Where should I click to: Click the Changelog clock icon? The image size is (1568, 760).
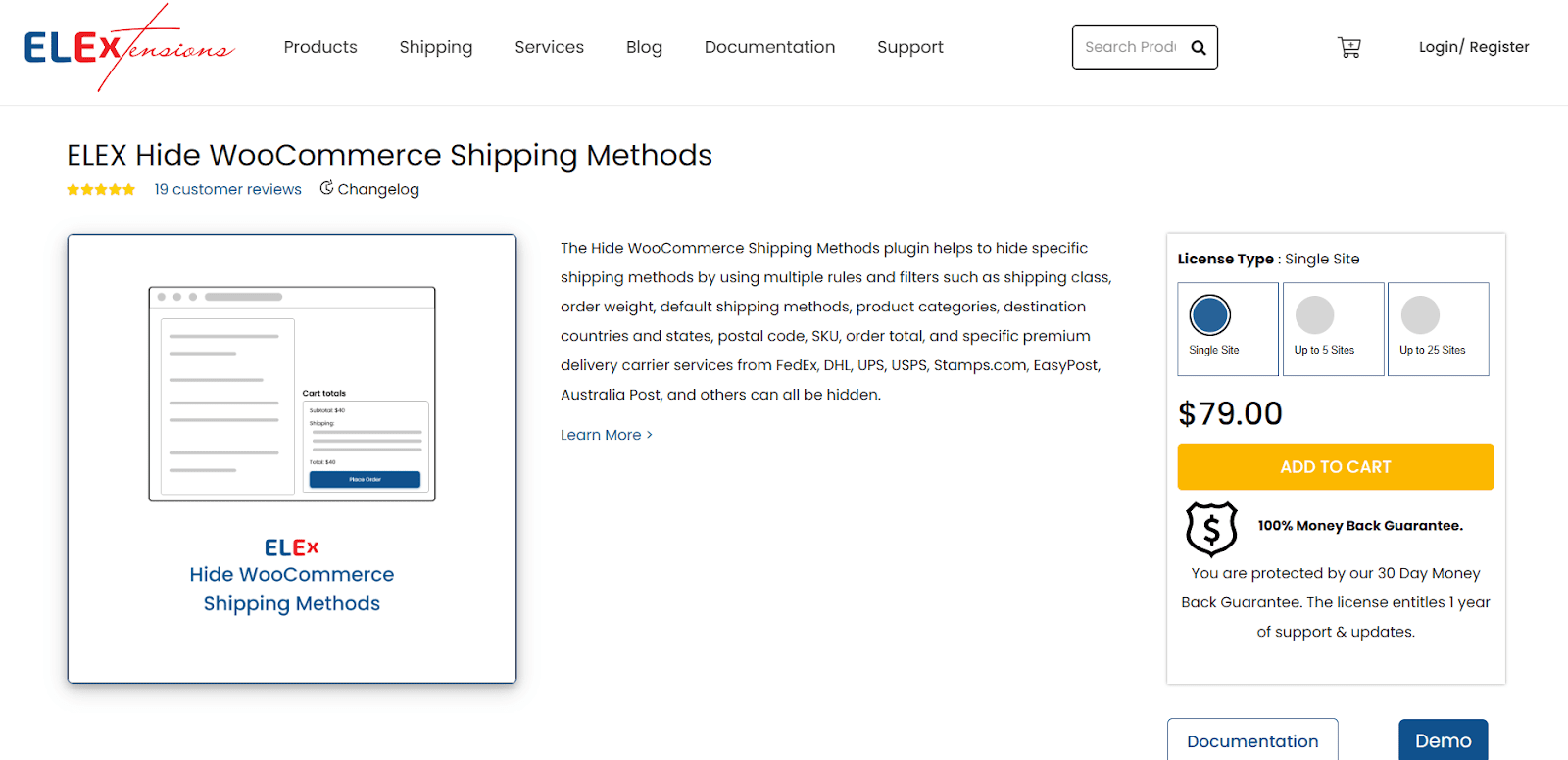(x=326, y=188)
